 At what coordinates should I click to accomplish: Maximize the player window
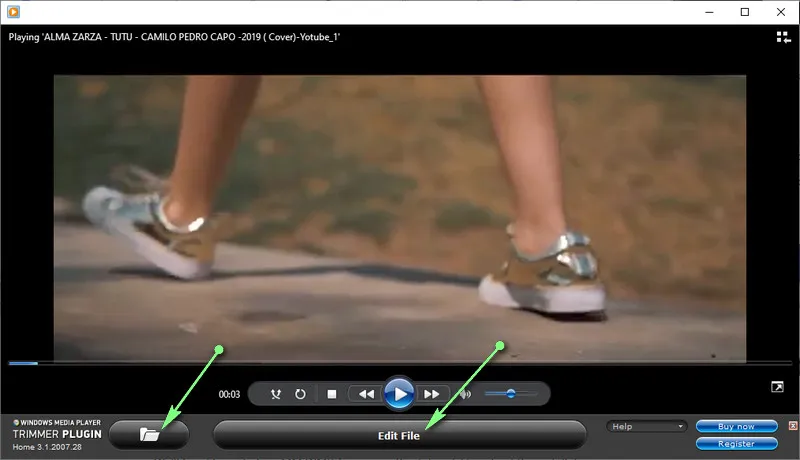tap(745, 12)
